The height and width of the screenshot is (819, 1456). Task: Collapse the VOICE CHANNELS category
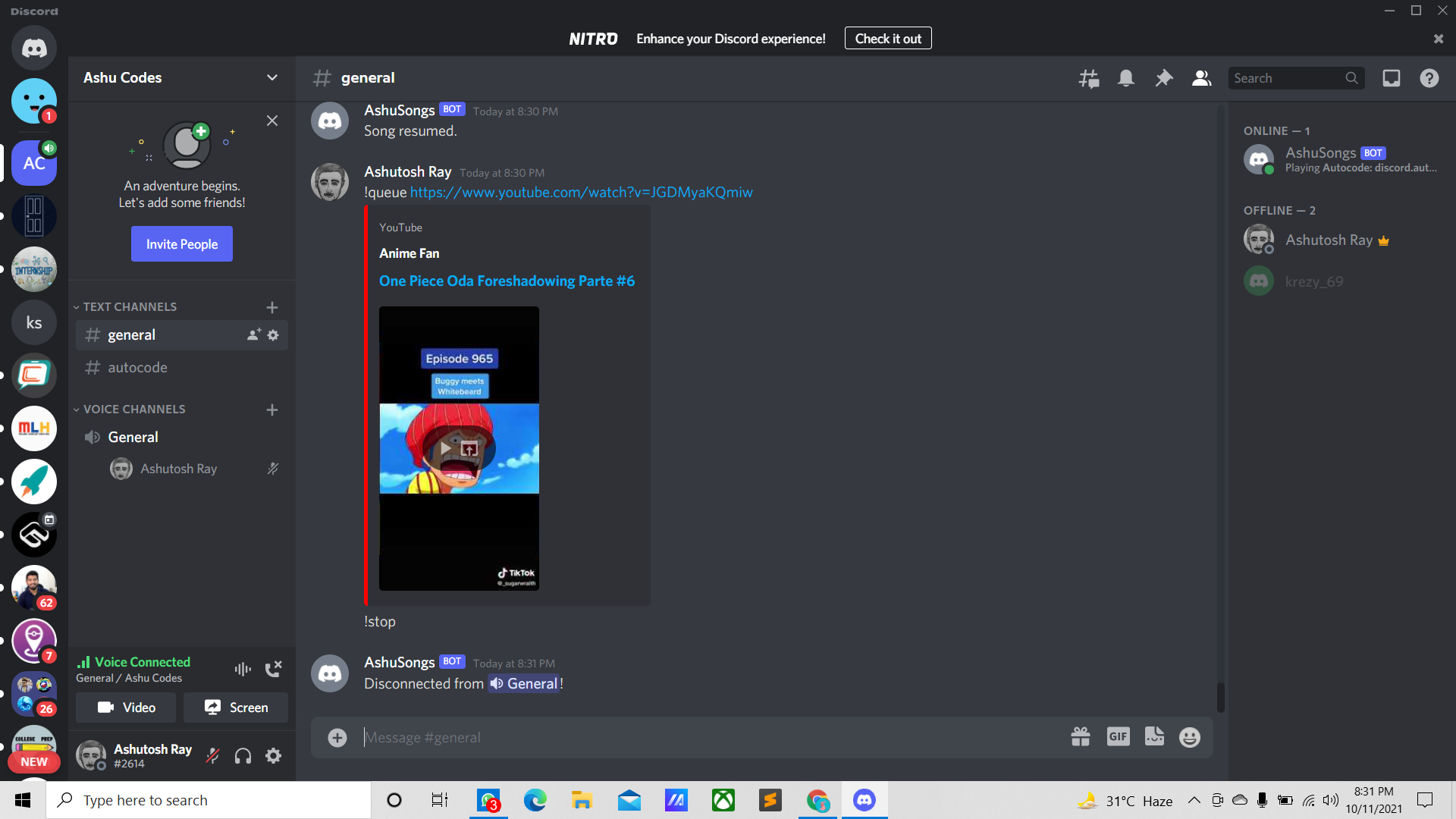pos(133,409)
